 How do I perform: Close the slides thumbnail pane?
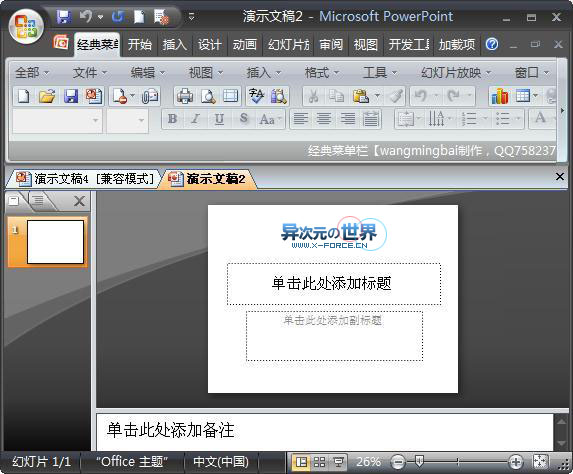79,201
